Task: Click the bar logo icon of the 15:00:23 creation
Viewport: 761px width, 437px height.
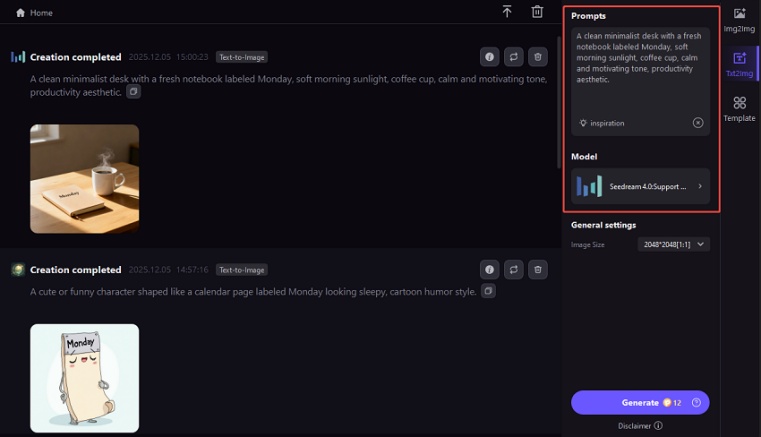Action: (18, 57)
